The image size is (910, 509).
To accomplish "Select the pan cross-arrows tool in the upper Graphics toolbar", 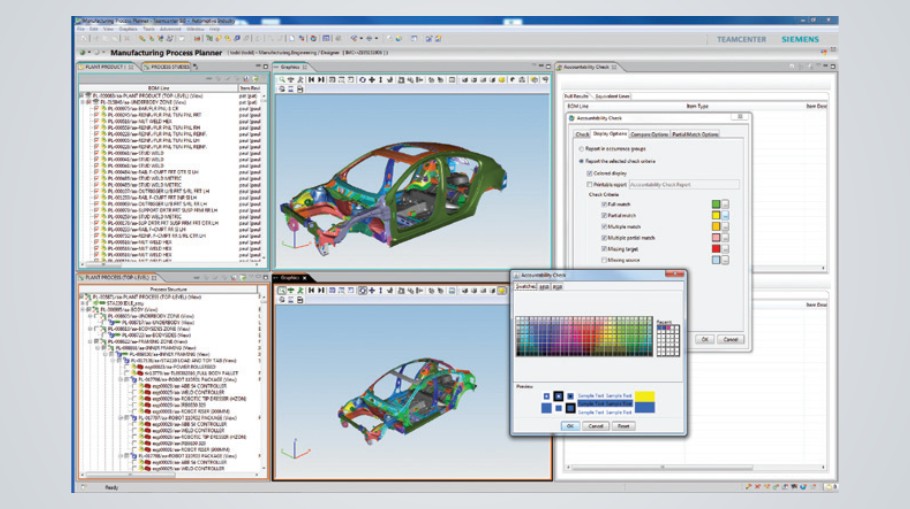I will tap(372, 78).
